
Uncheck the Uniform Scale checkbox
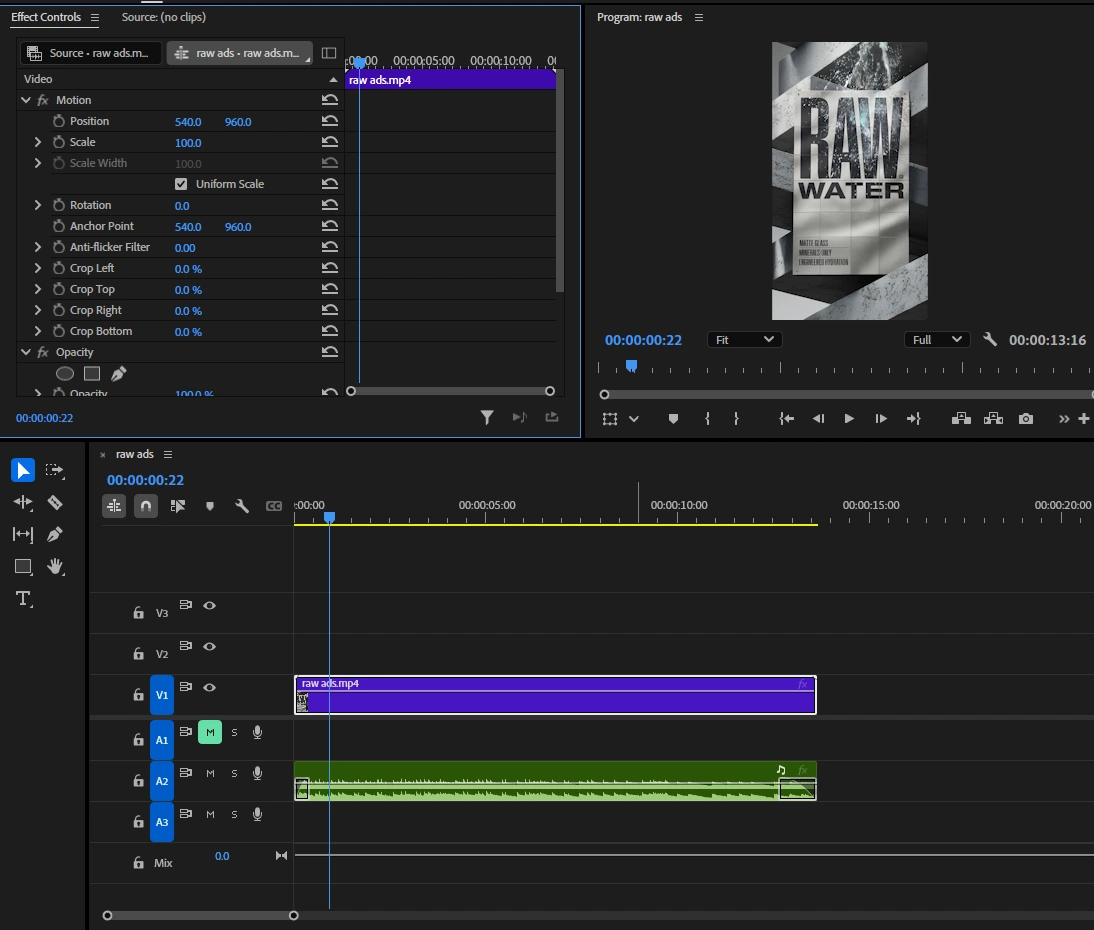(181, 184)
